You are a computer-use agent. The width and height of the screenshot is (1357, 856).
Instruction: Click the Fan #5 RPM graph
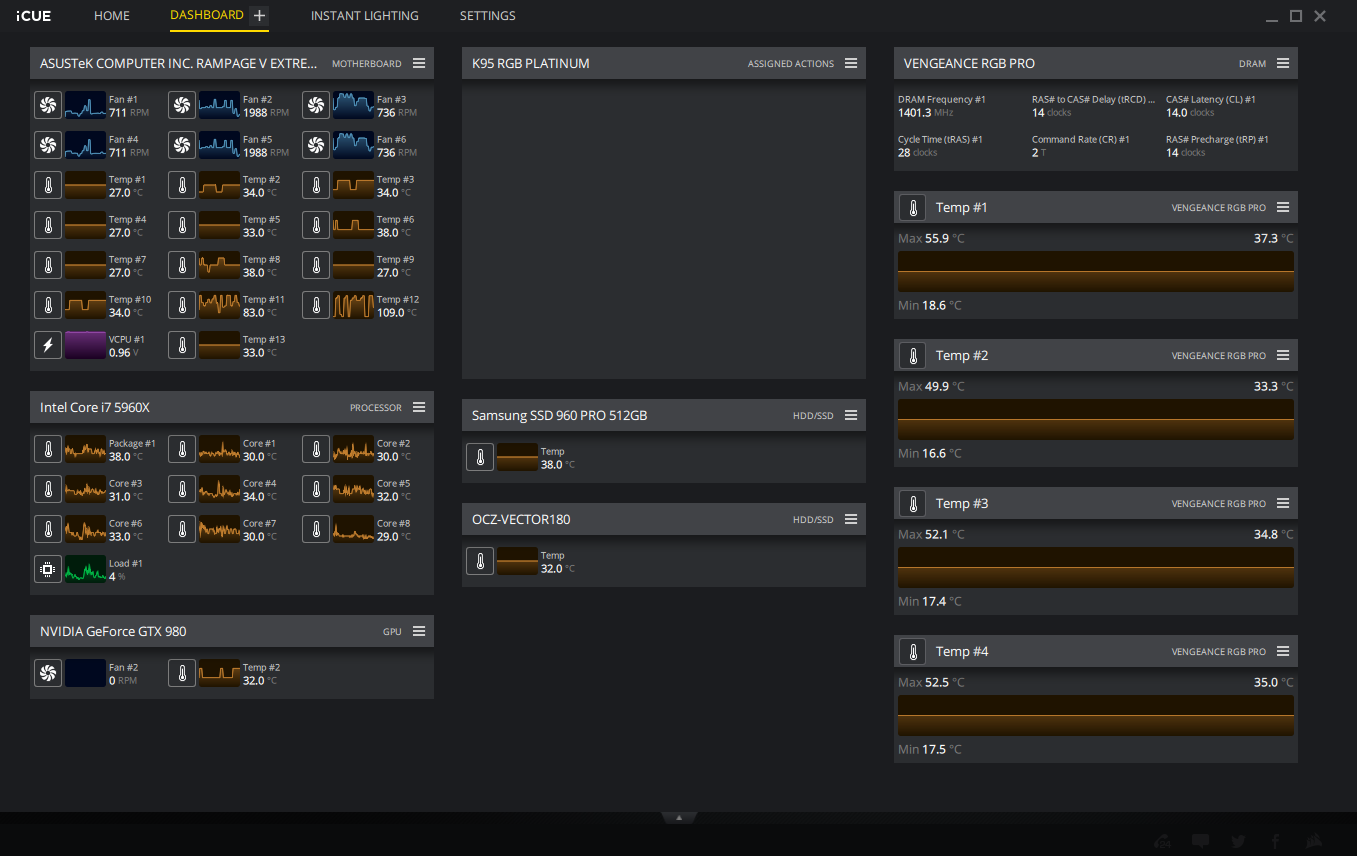[219, 146]
